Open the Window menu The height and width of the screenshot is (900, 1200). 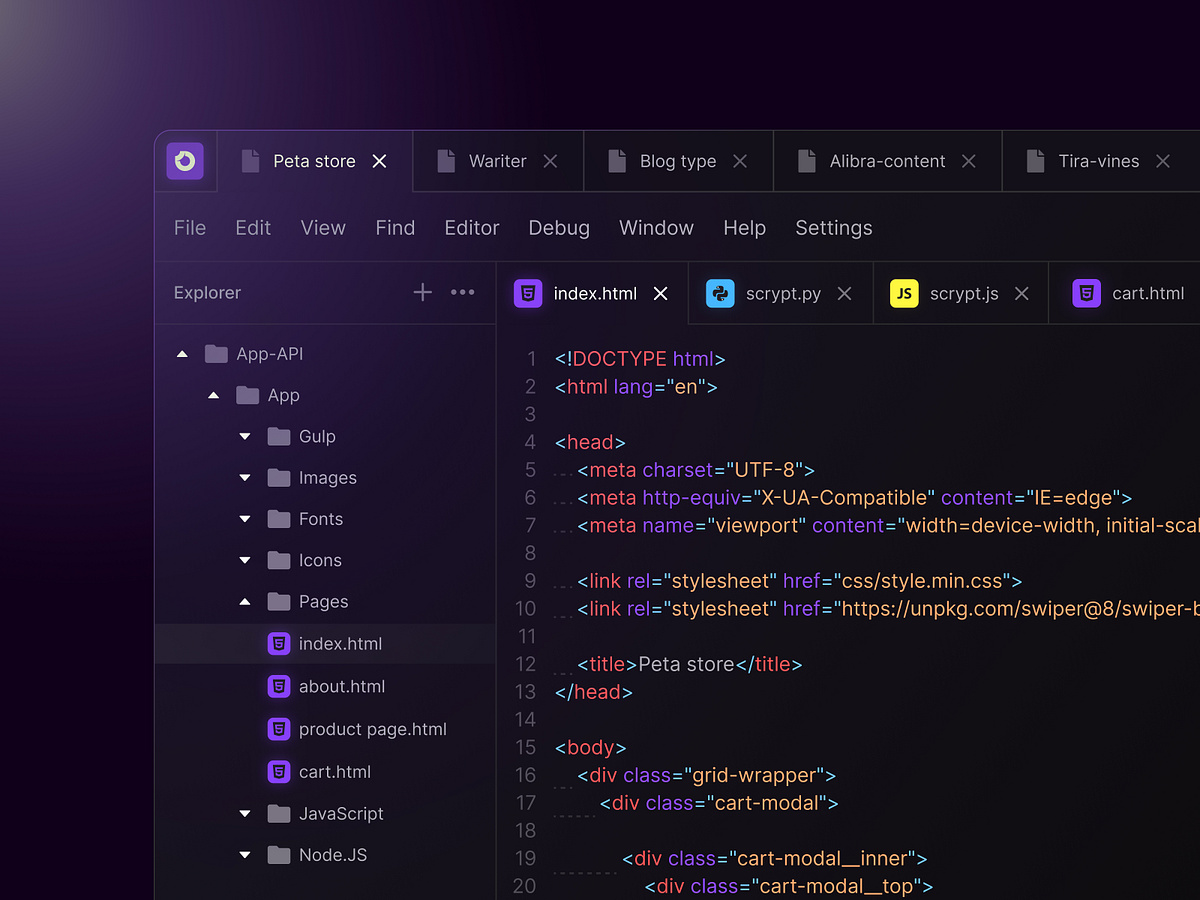656,228
